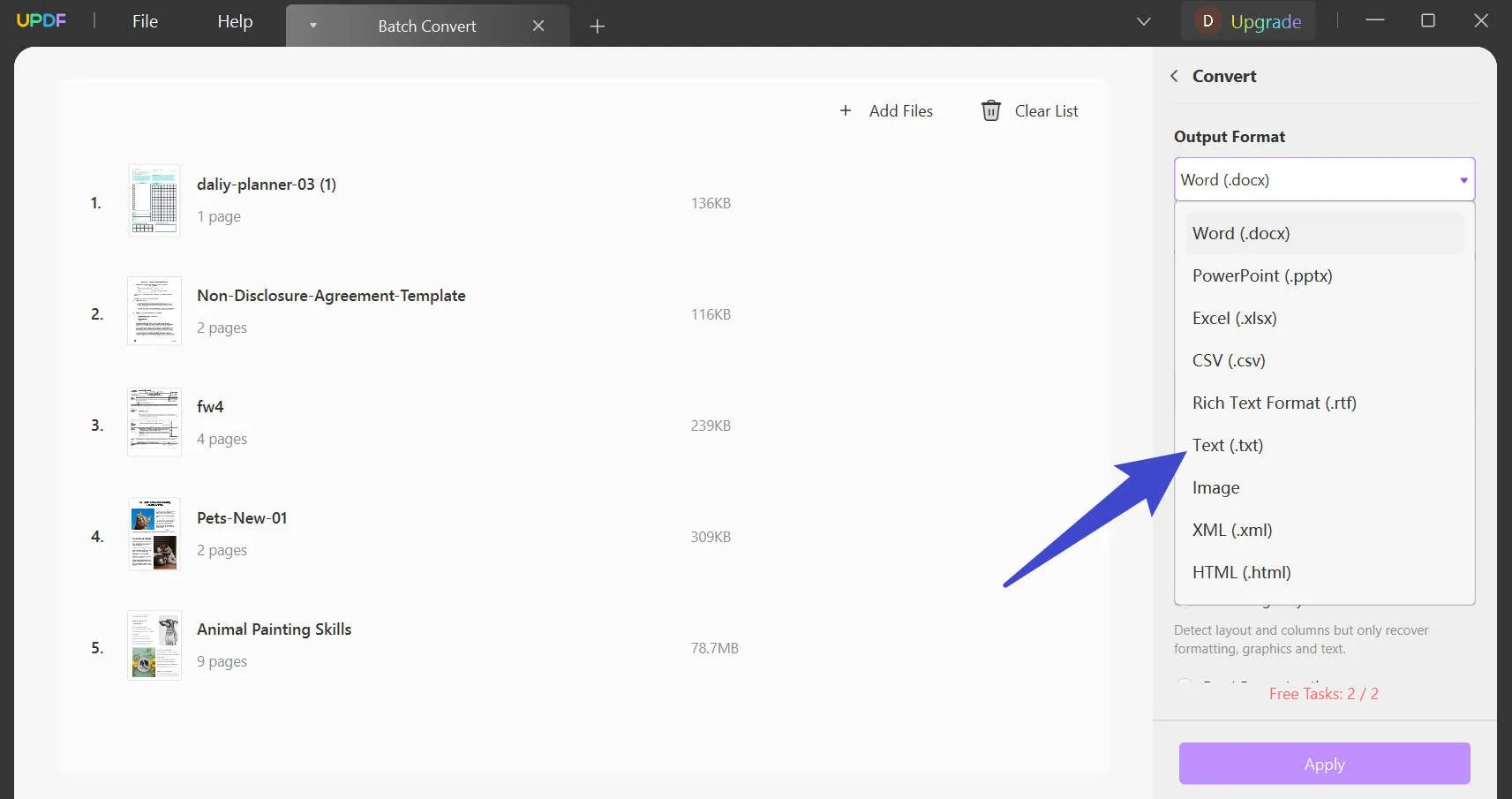
Task: Click the fw4 file thumbnail
Action: pos(154,421)
